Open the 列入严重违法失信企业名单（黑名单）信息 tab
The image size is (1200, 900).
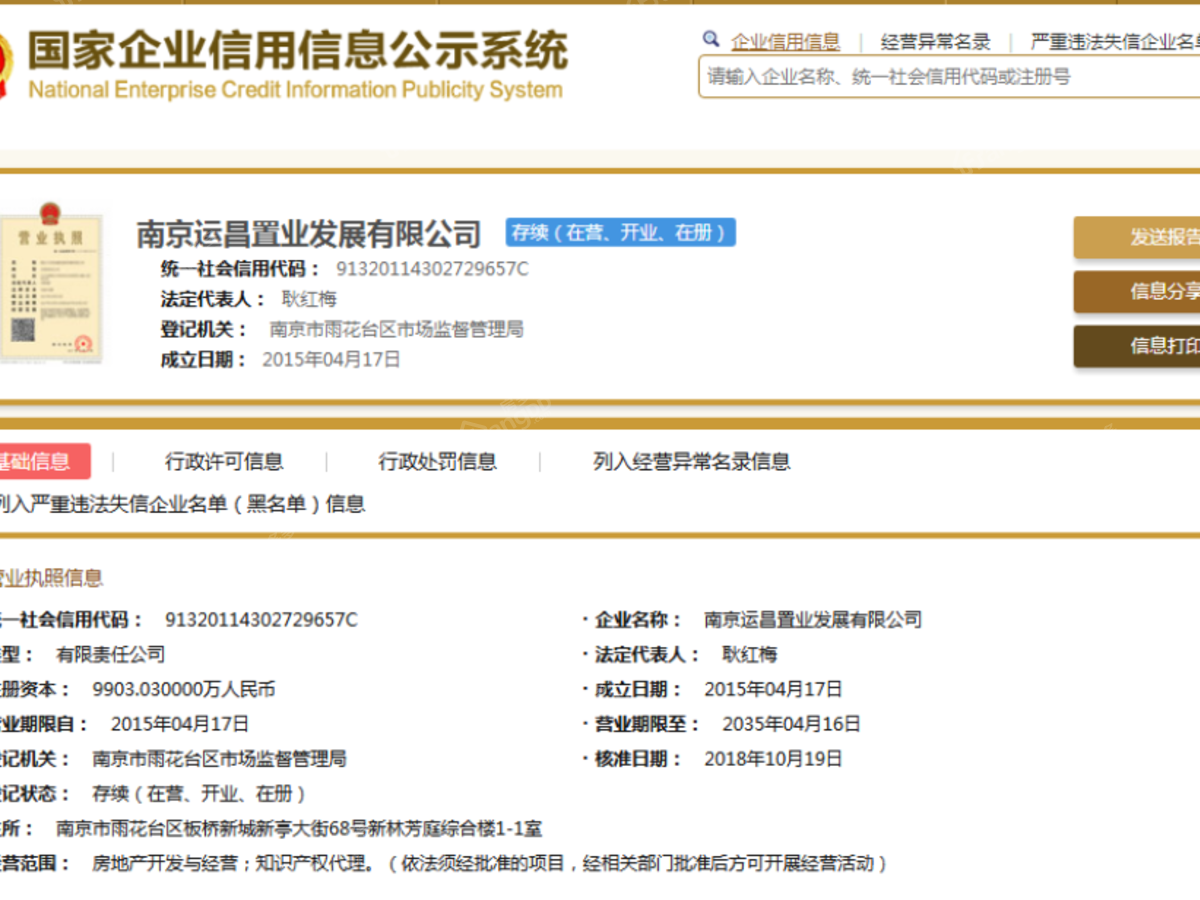tap(183, 504)
